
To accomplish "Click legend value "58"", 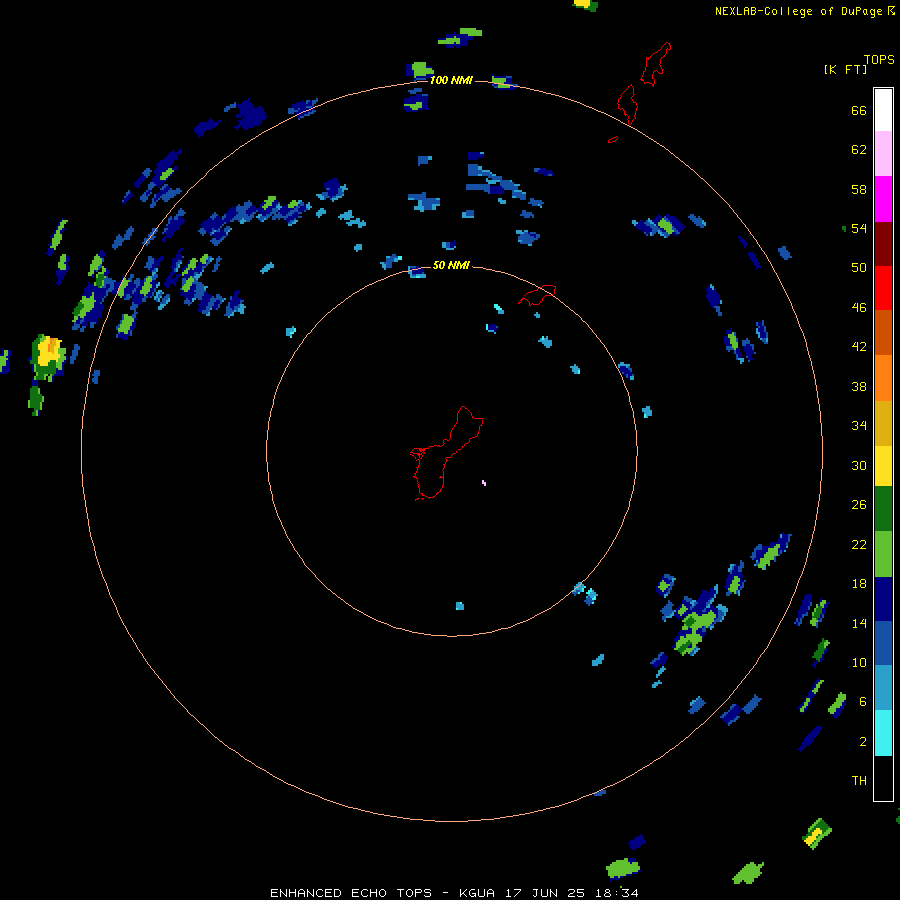I will 859,189.
